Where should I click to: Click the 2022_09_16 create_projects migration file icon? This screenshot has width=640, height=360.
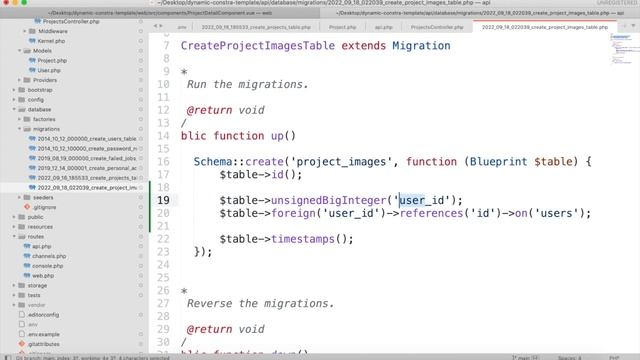[32, 178]
